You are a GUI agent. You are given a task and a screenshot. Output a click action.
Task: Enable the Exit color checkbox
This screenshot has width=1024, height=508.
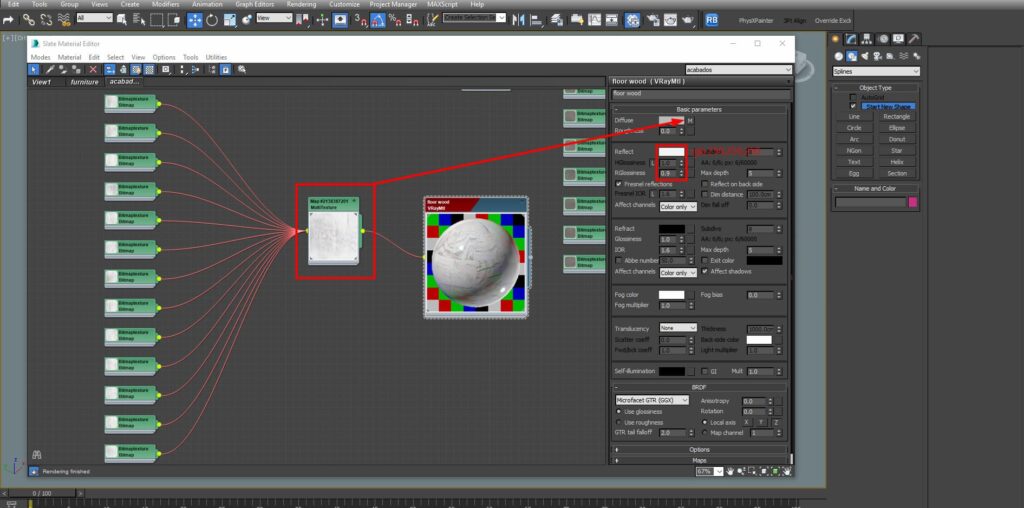705,260
